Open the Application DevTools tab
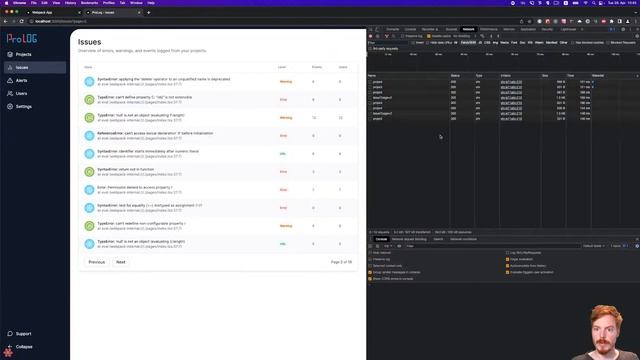The image size is (640, 360). 528,29
